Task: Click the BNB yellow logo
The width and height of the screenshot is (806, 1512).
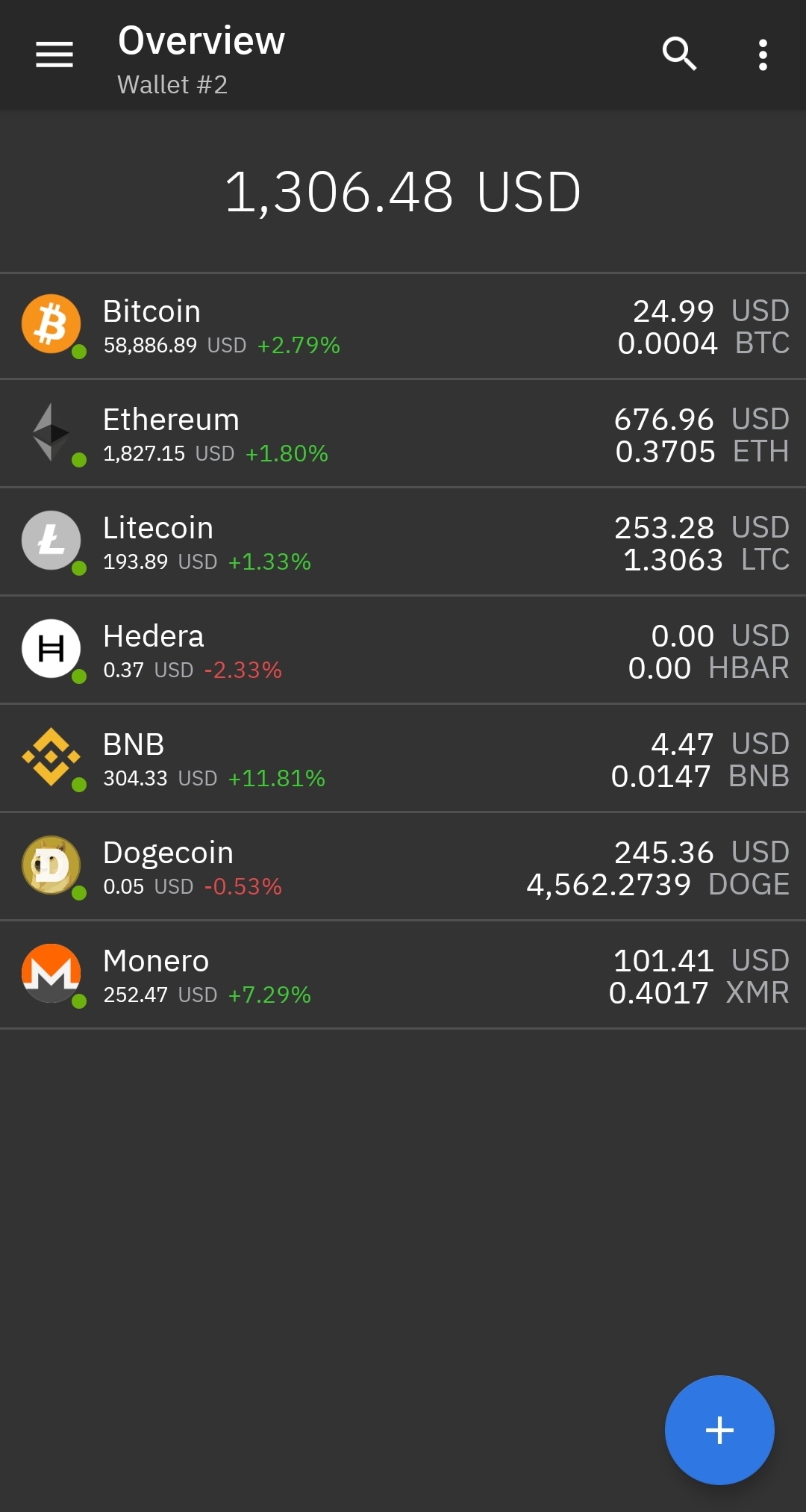Action: 51,756
